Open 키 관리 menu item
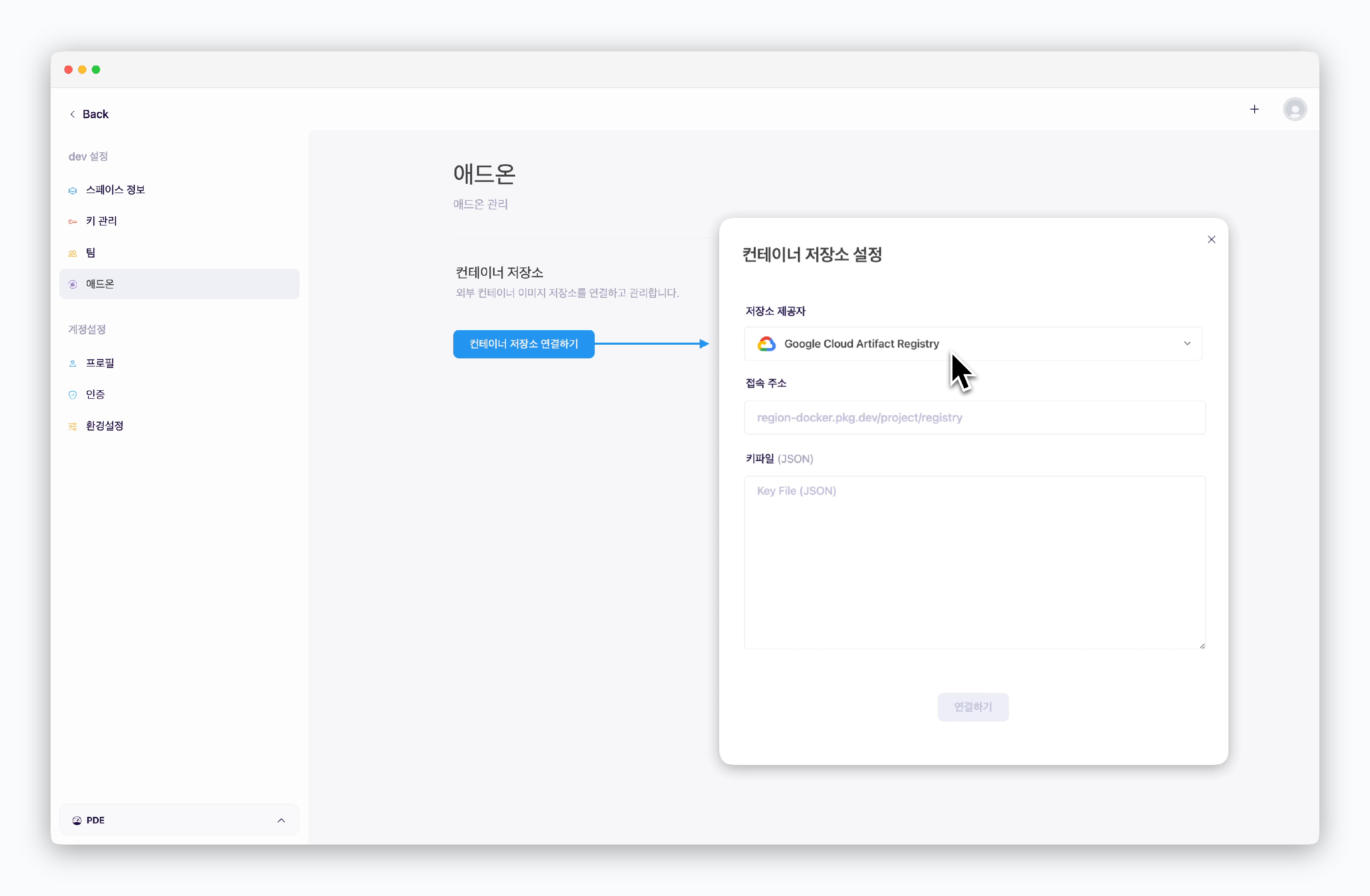The height and width of the screenshot is (896, 1370). (179, 221)
